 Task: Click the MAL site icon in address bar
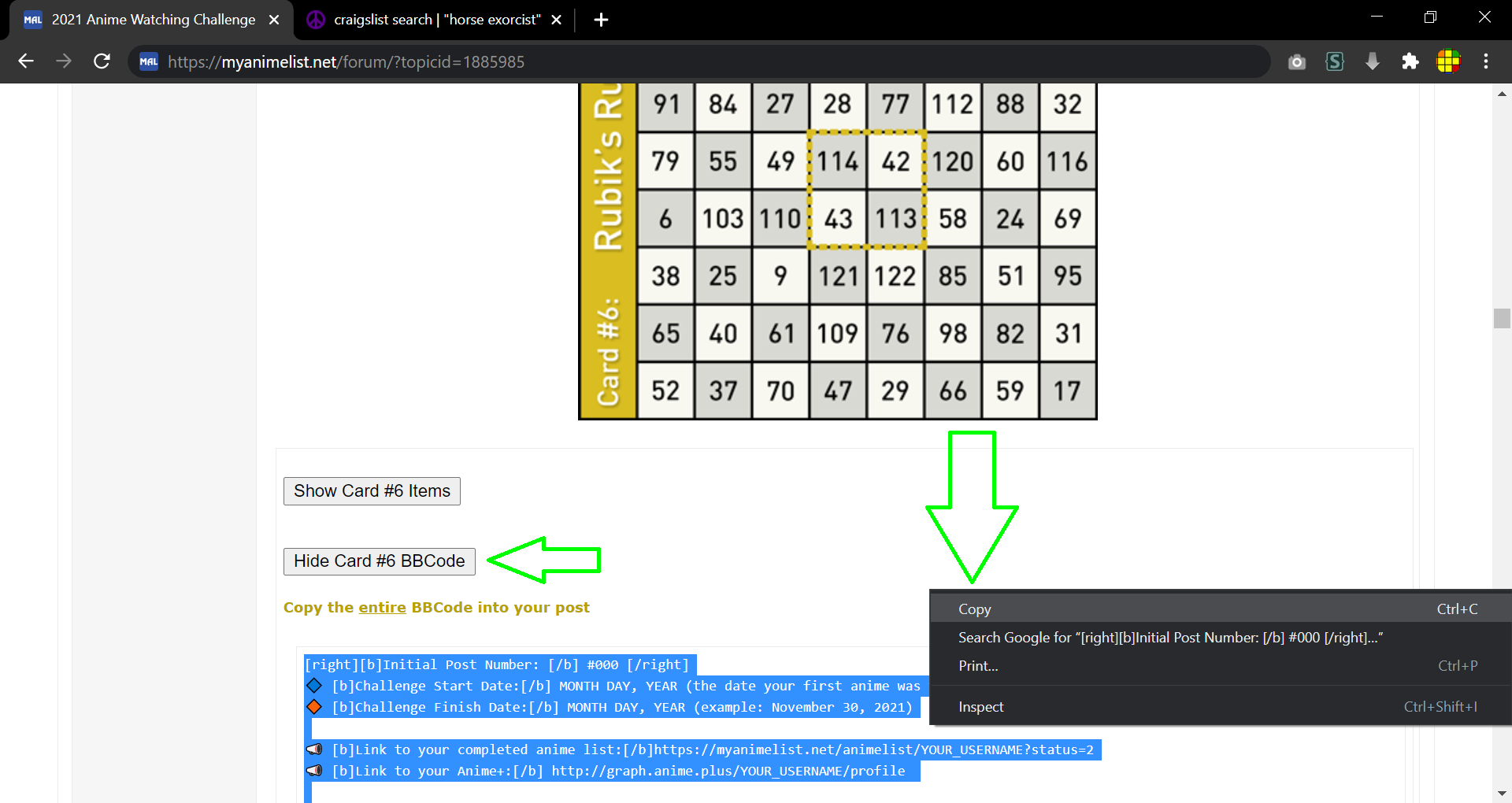pos(149,61)
